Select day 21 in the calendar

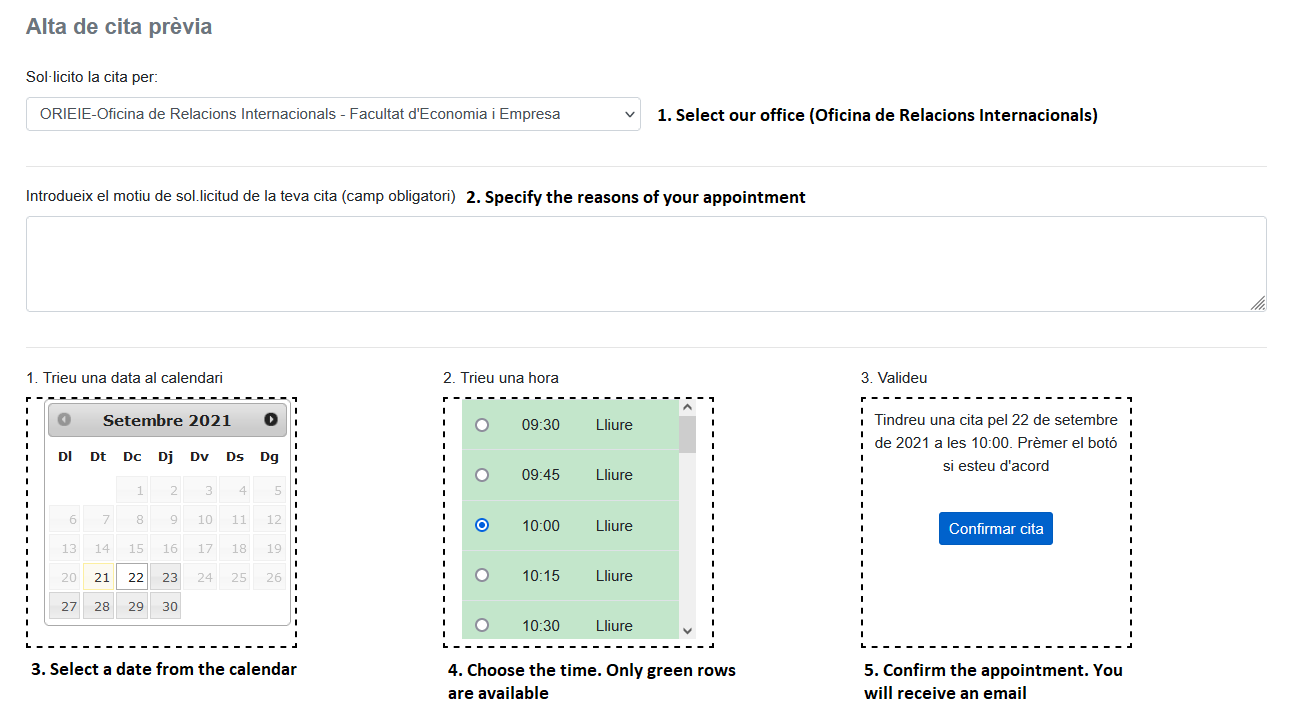click(101, 577)
